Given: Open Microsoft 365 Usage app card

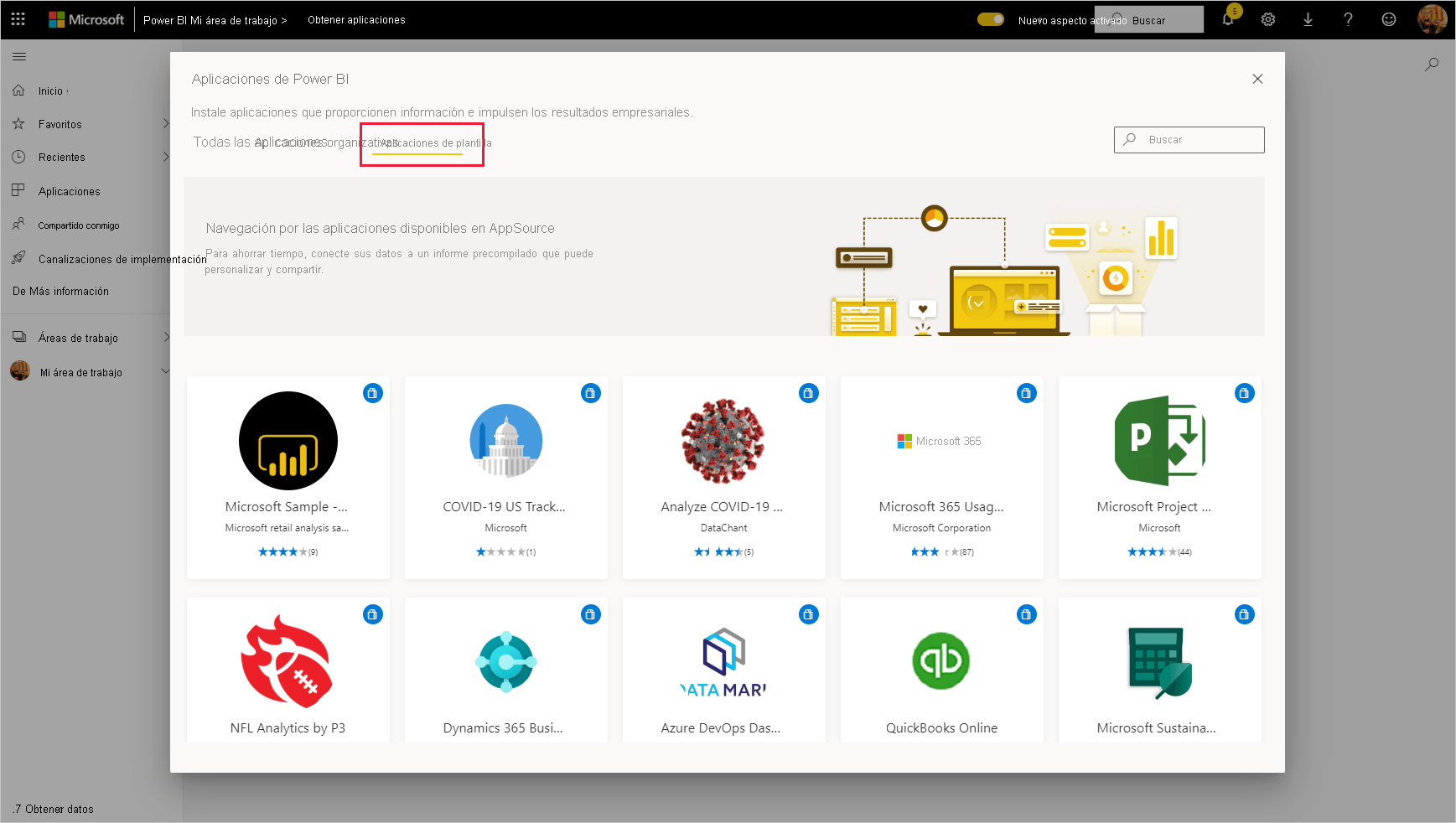Looking at the screenshot, I should pos(941,478).
